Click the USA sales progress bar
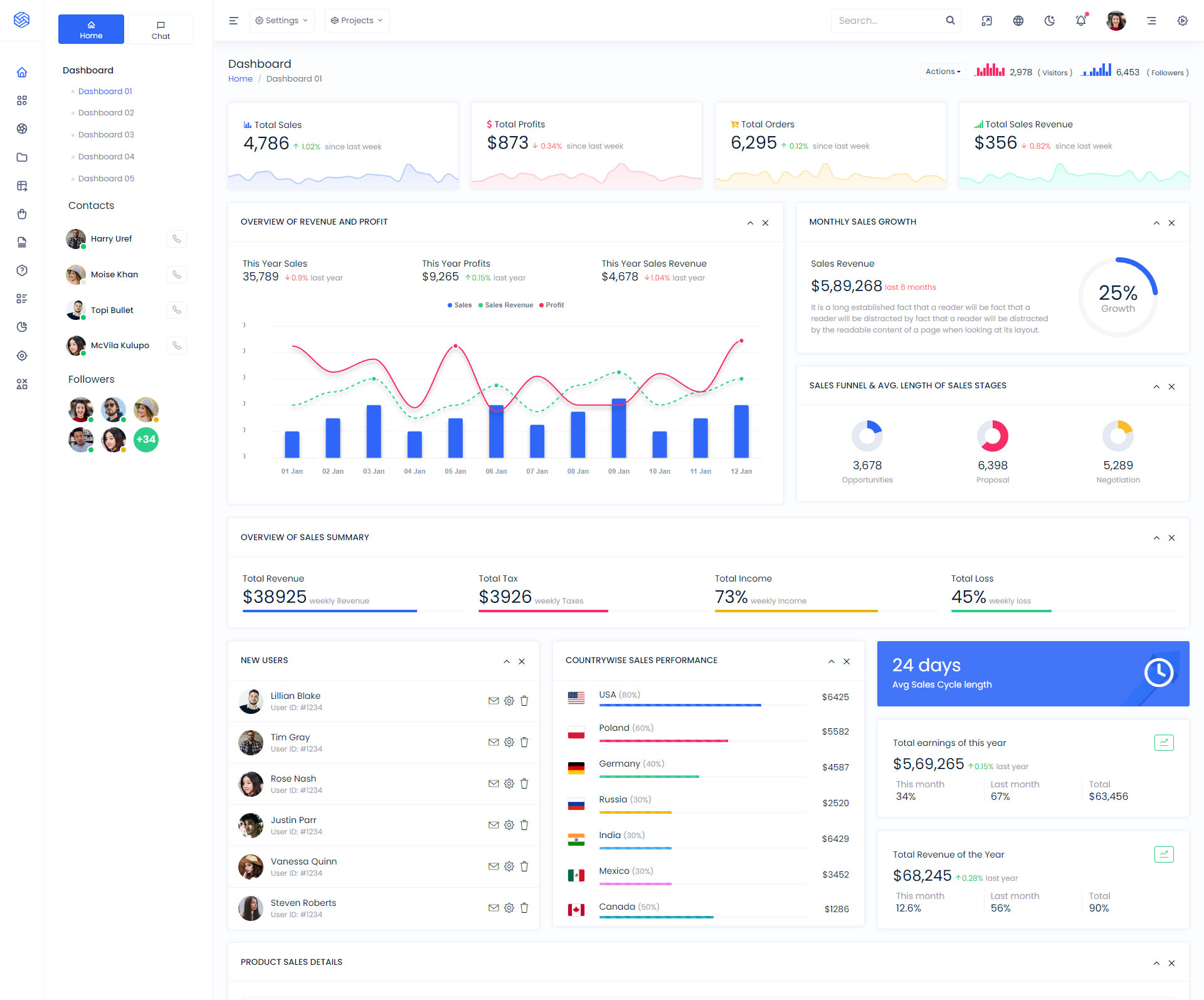The height and width of the screenshot is (1000, 1204). 680,705
